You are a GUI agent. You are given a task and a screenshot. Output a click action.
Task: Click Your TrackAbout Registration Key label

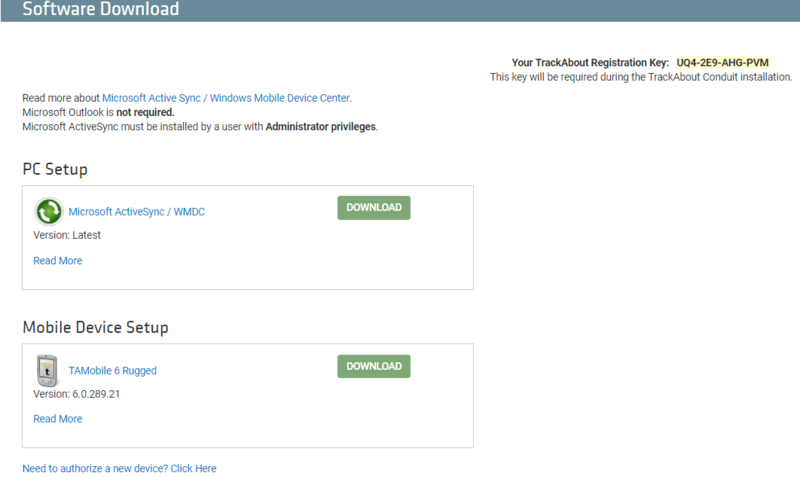[x=590, y=63]
